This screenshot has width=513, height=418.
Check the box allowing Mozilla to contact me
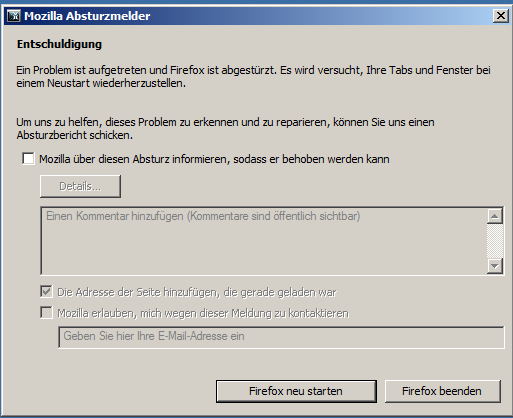(x=46, y=313)
